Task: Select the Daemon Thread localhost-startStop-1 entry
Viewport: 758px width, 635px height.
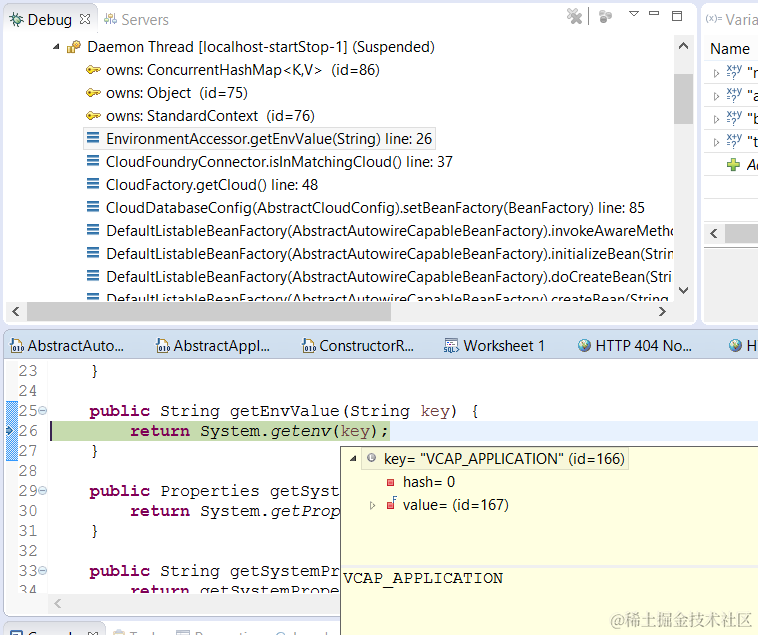Action: (x=261, y=47)
